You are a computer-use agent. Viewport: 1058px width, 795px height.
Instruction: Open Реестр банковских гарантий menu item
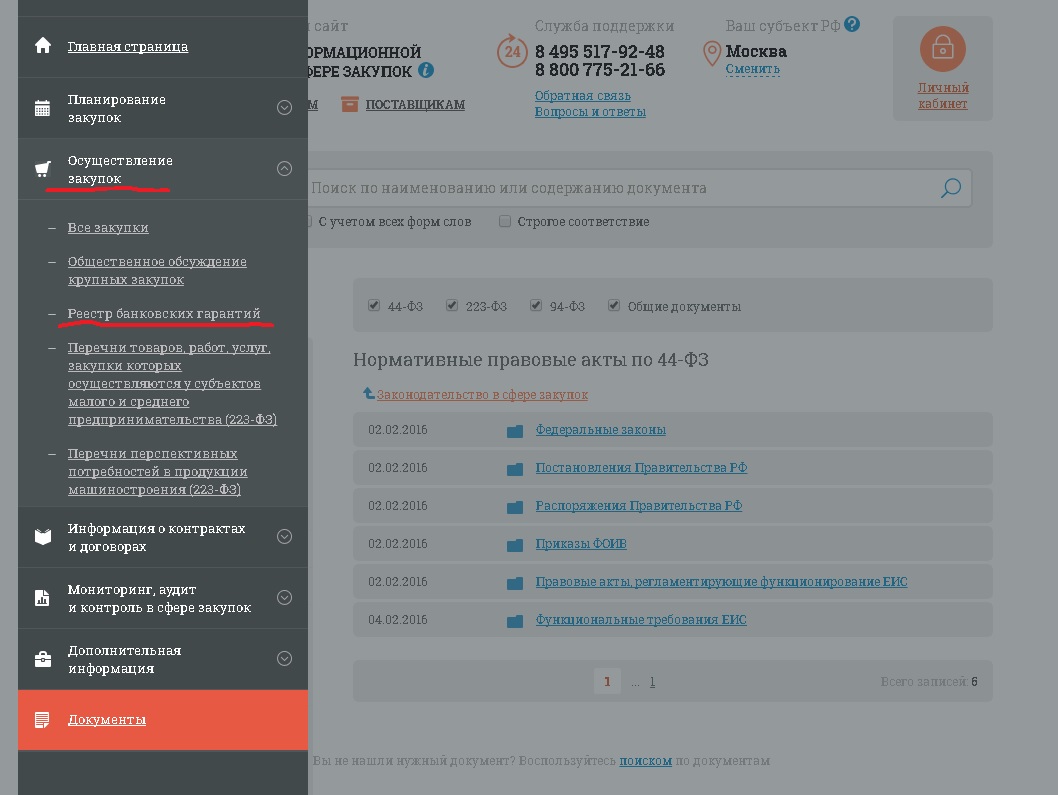click(164, 314)
